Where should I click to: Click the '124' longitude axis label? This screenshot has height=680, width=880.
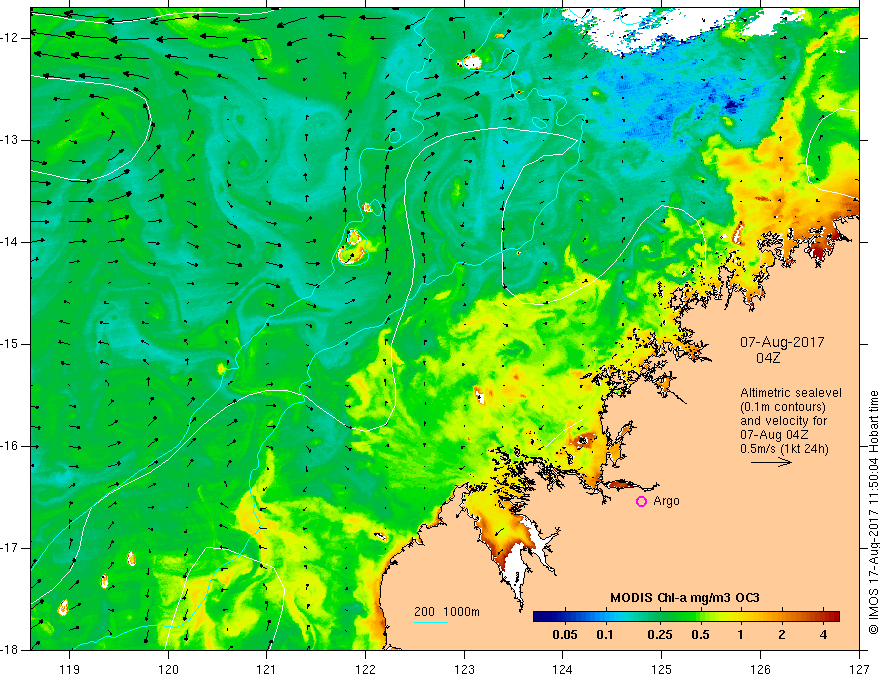[x=563, y=669]
